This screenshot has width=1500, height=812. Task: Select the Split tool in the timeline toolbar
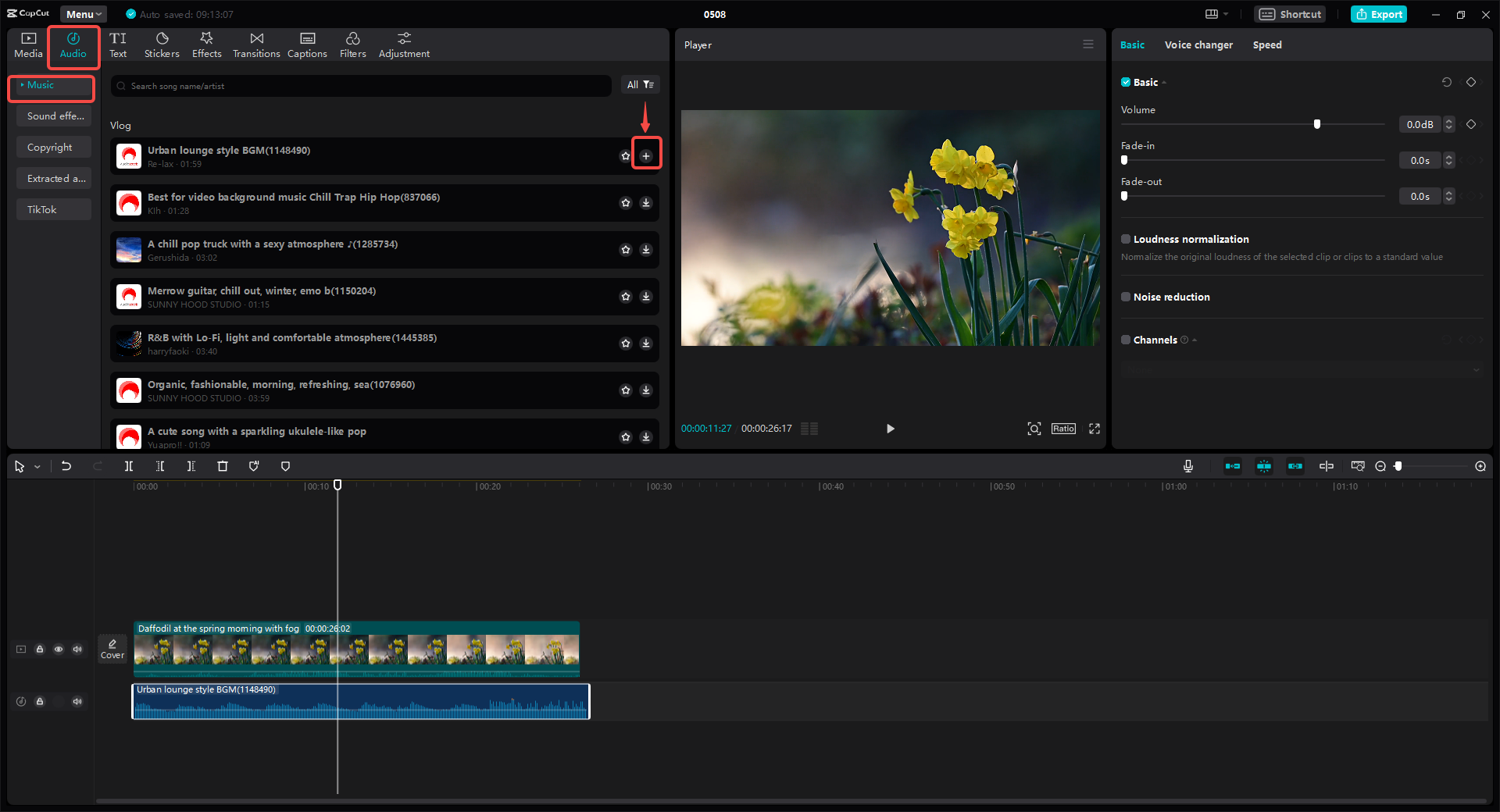coord(129,466)
